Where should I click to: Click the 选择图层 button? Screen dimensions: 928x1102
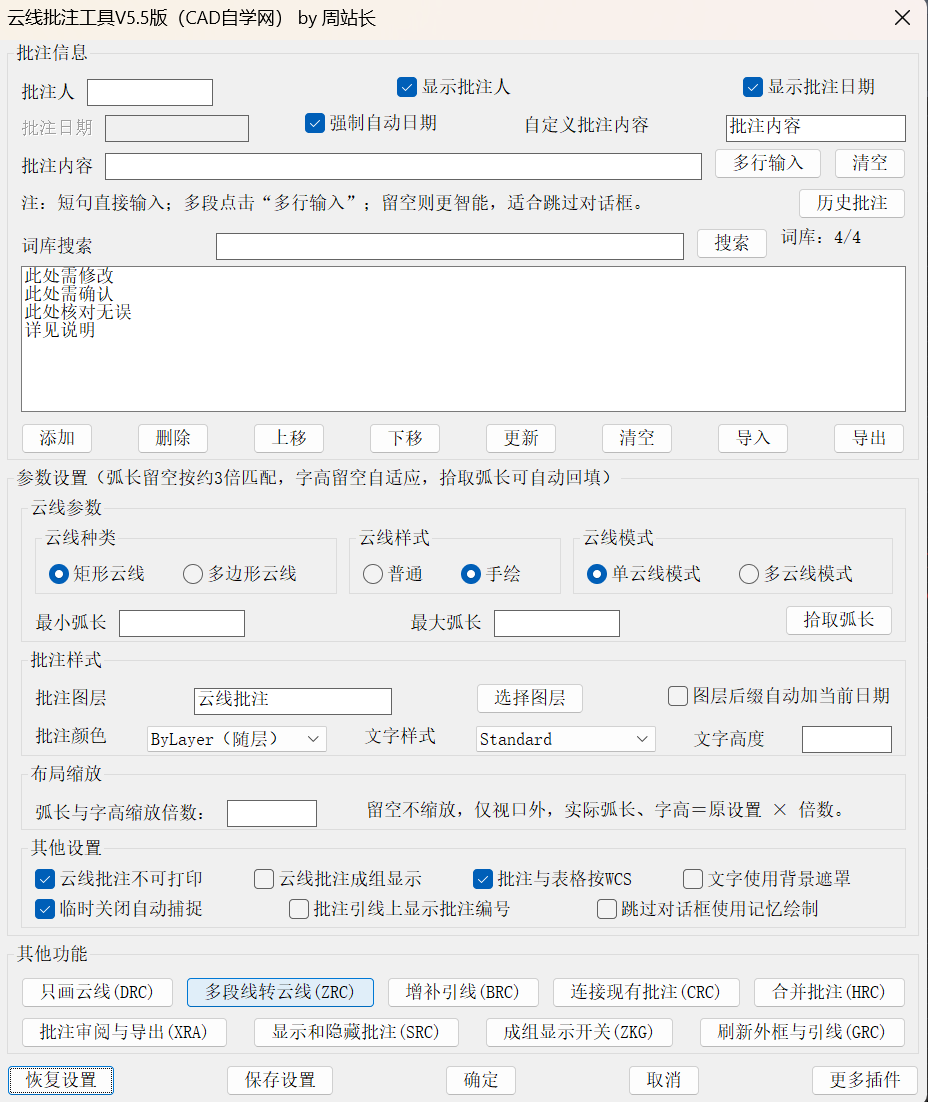pyautogui.click(x=530, y=698)
